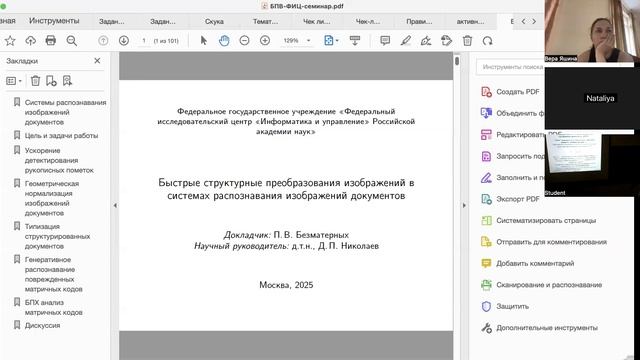Image resolution: width=640 pixels, height=360 pixels.
Task: Switch to the Чек ли... tab
Action: [316, 22]
